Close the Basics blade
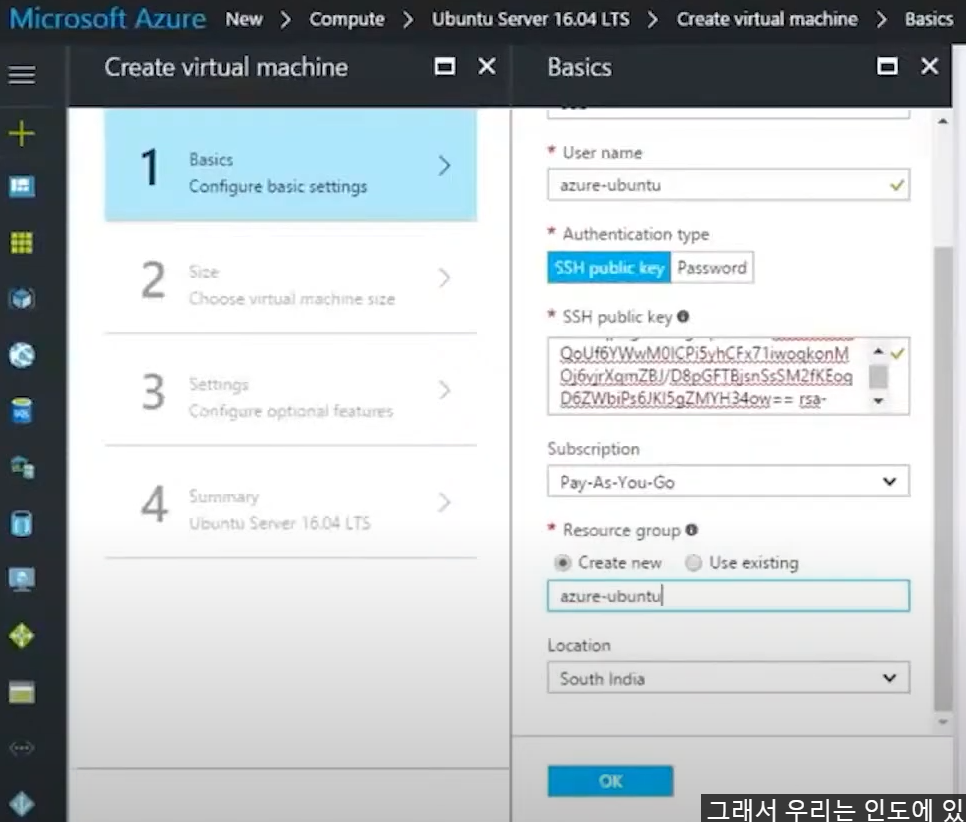This screenshot has width=966, height=822. pyautogui.click(x=929, y=66)
